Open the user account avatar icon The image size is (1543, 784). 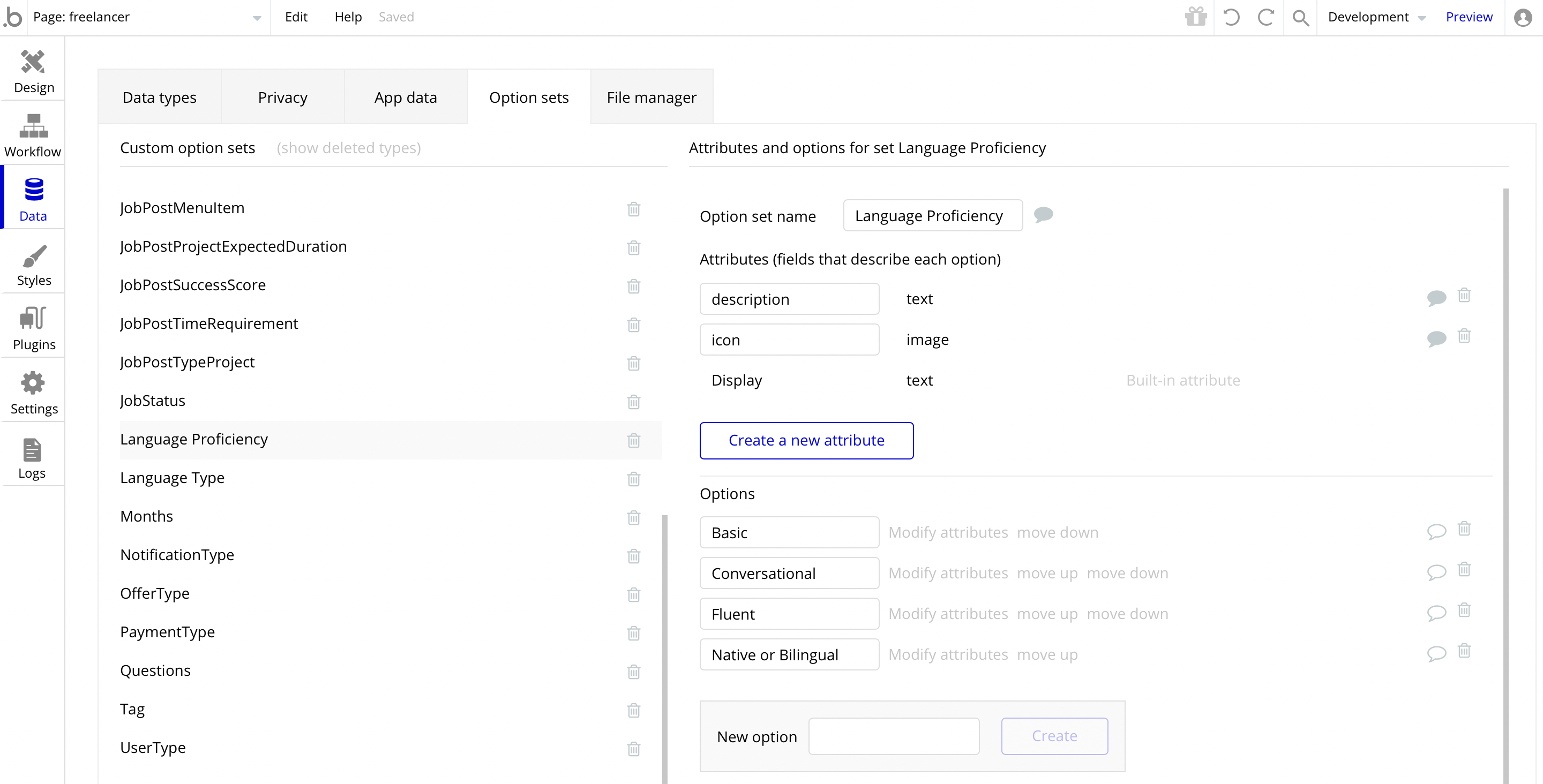[1522, 17]
